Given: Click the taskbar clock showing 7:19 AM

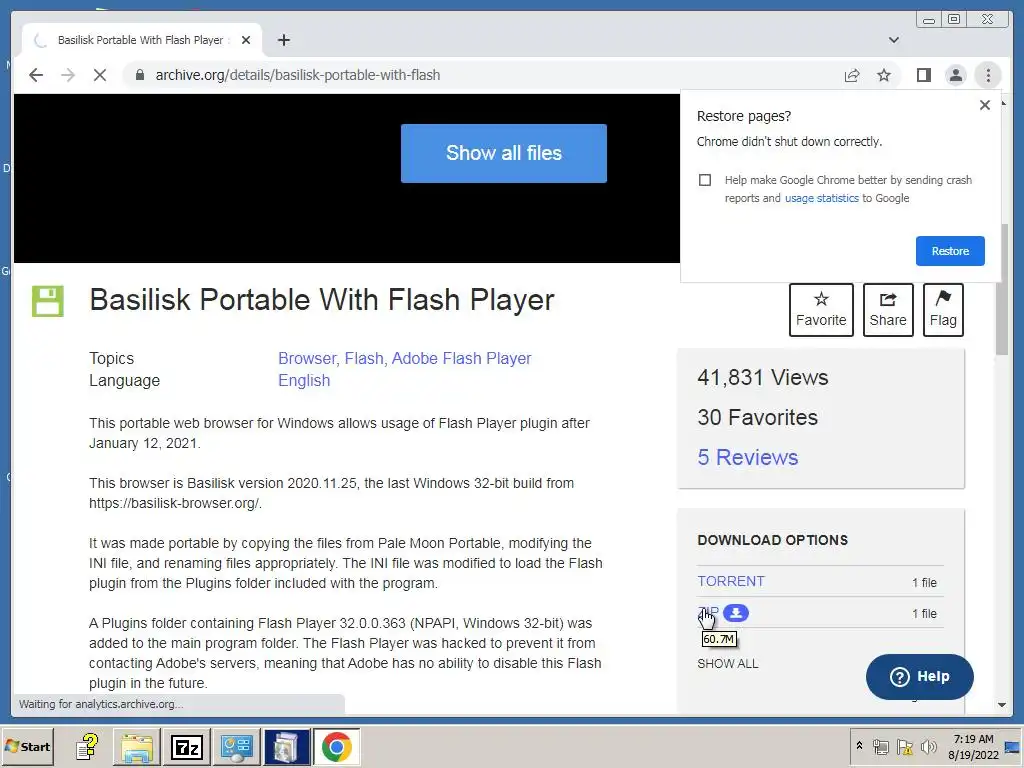Looking at the screenshot, I should coord(974,746).
